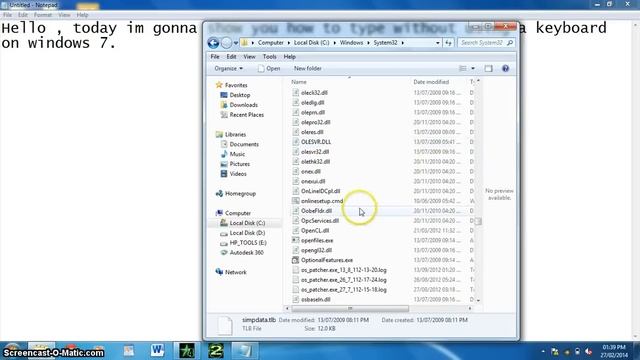Viewport: 640px width, 360px height.
Task: Select Homegroup in the navigation pane
Action: click(236, 193)
